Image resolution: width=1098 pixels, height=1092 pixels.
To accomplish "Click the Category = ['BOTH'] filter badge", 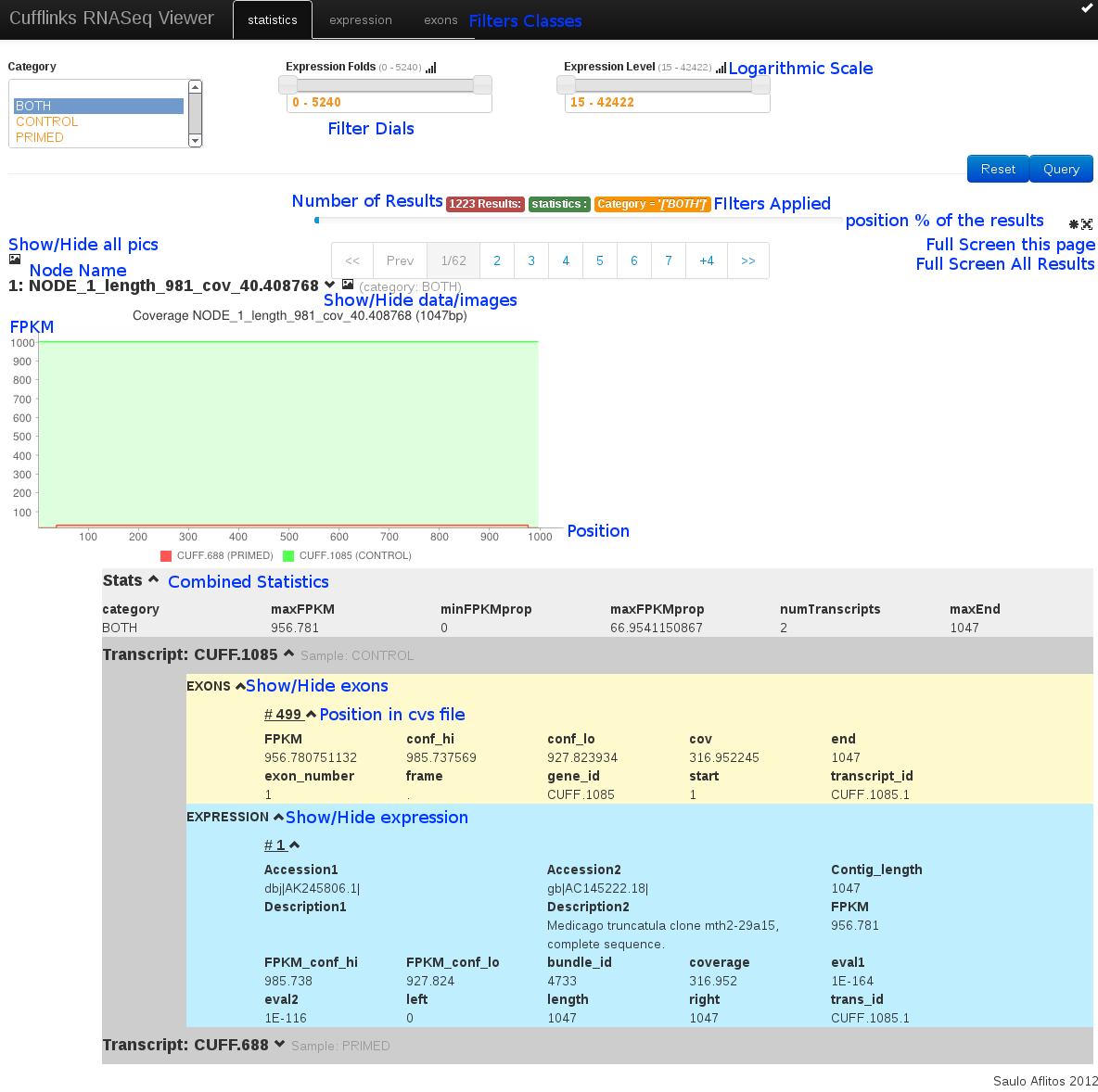I will click(x=653, y=204).
